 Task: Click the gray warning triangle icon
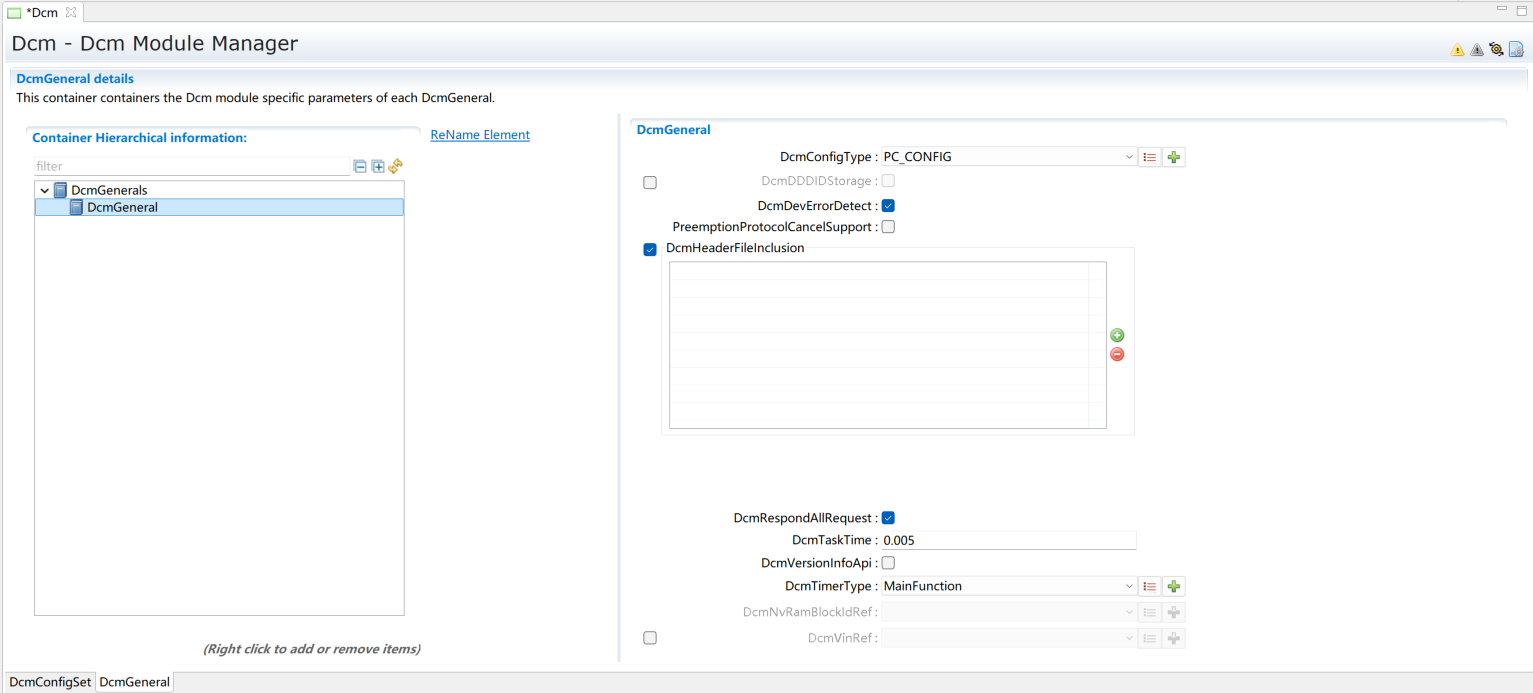point(1477,50)
